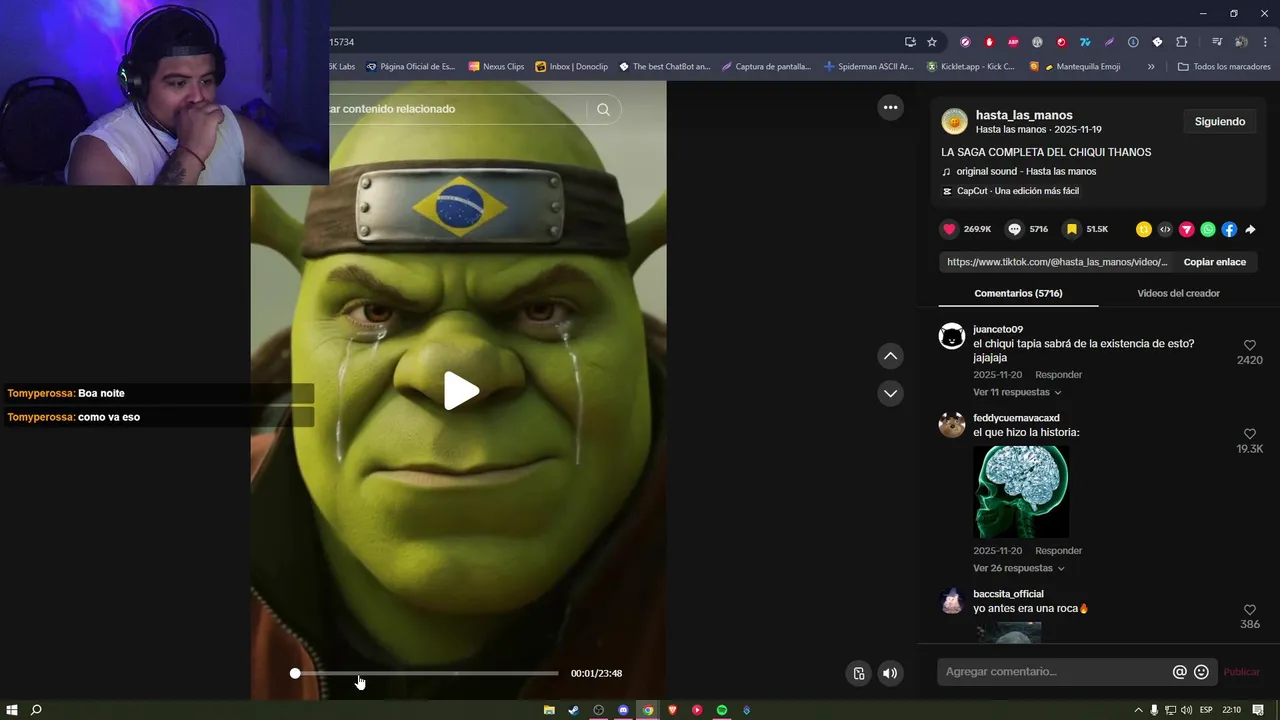Expand Ver 11 respuestas

pos(1017,392)
